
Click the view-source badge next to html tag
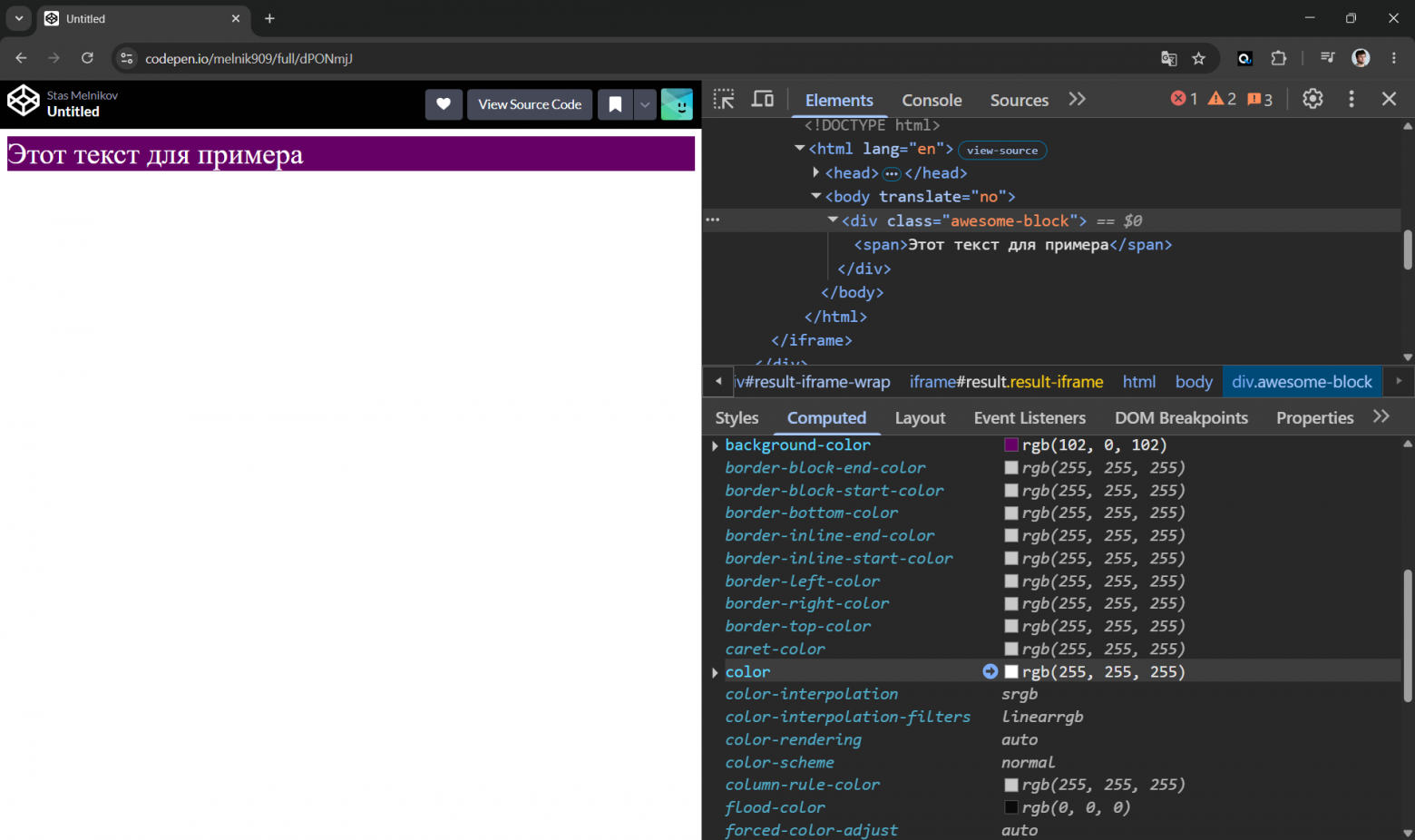coord(1002,151)
